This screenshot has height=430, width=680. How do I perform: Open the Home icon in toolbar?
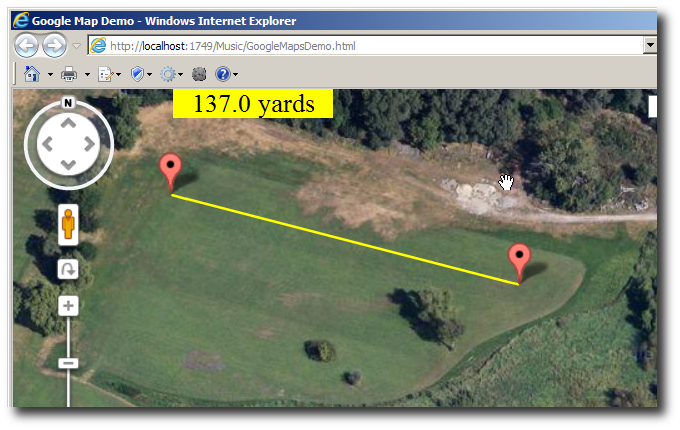click(x=32, y=74)
